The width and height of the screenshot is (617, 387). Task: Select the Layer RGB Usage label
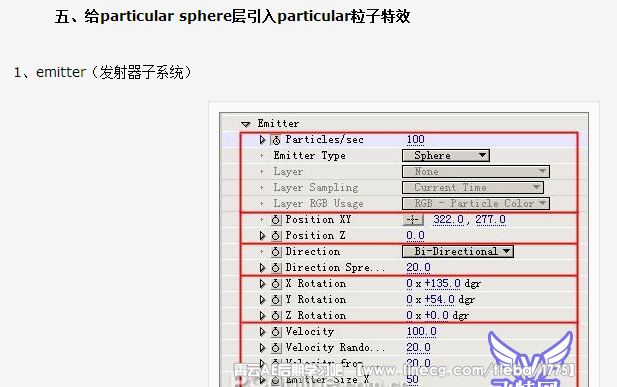pos(318,204)
